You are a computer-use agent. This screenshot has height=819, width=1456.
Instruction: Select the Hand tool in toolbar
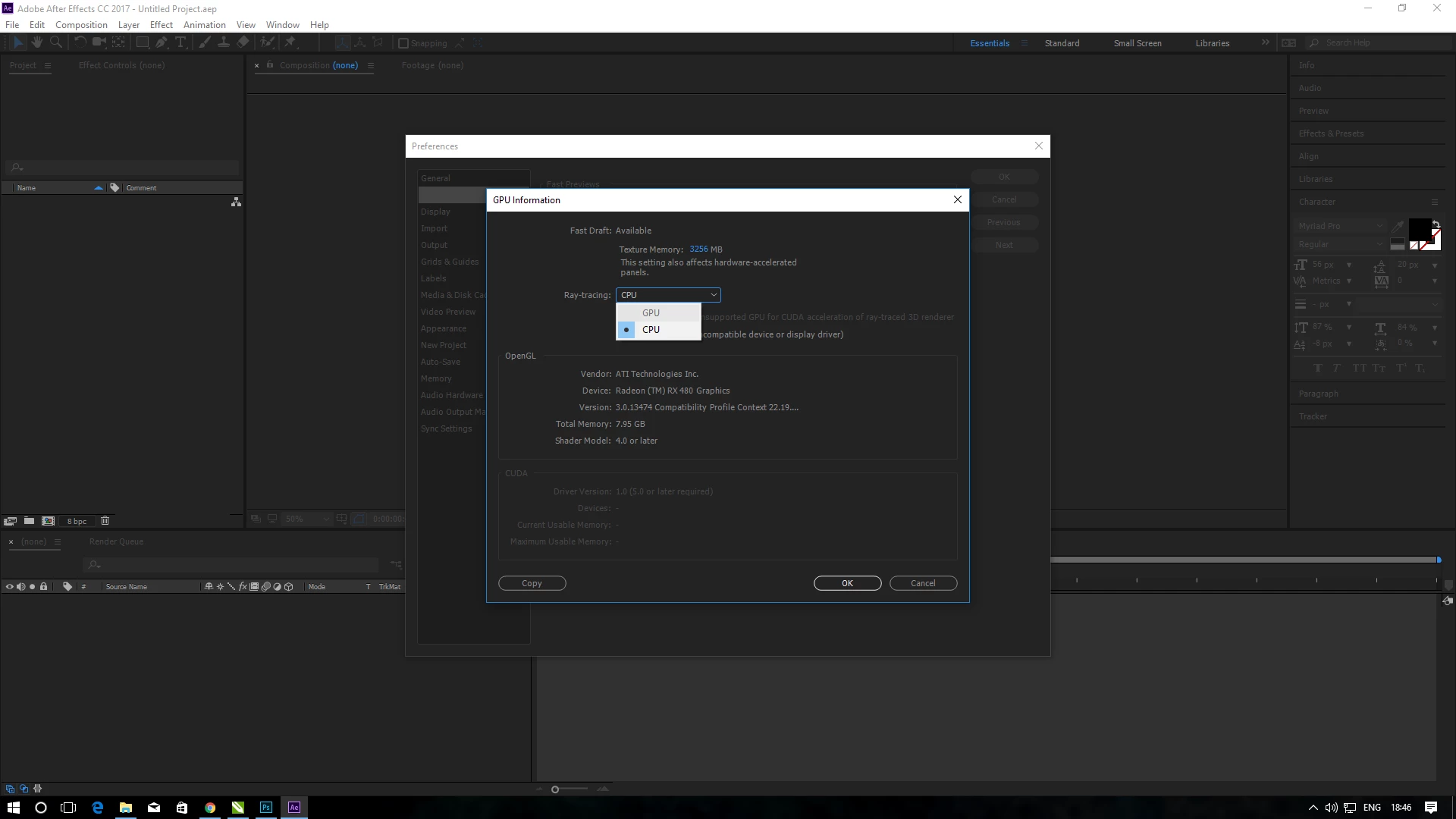click(36, 43)
